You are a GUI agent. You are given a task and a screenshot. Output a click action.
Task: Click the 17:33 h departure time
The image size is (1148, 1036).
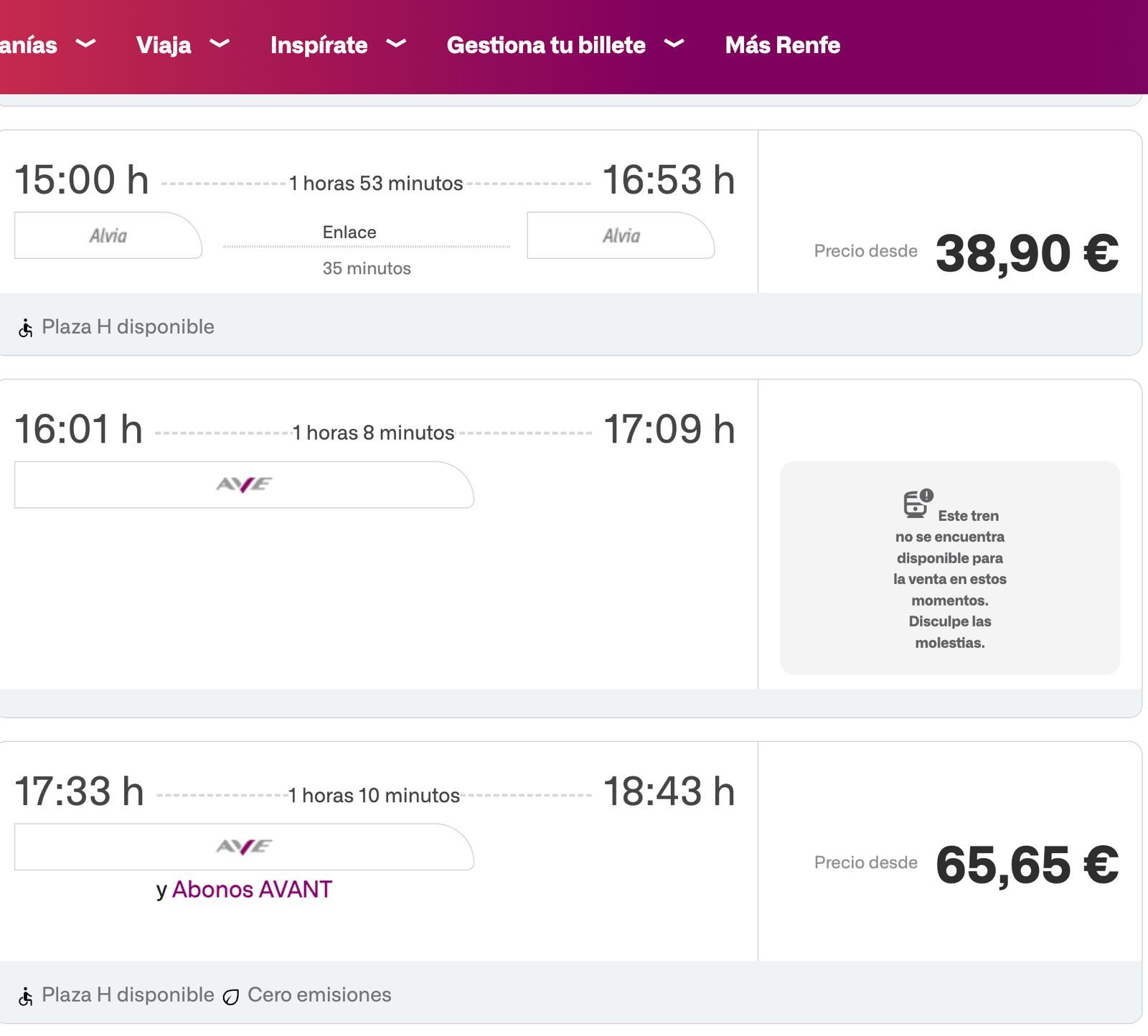tap(80, 791)
